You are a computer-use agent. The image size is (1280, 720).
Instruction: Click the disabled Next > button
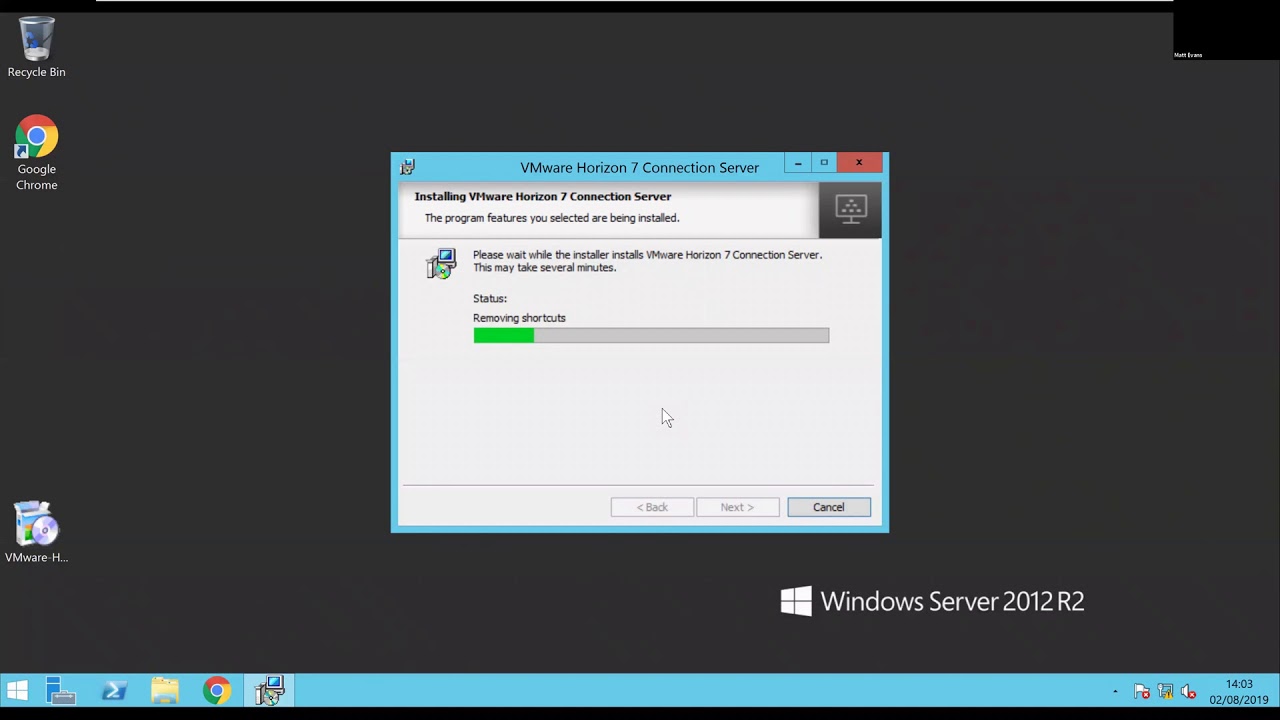pyautogui.click(x=737, y=507)
